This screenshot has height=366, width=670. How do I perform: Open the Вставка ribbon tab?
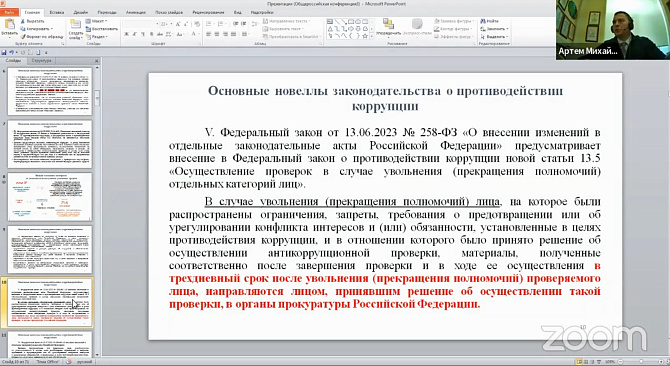coord(57,12)
